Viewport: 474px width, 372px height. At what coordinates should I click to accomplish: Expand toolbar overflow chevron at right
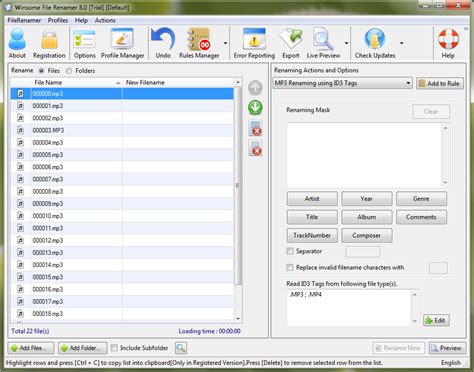pos(466,29)
